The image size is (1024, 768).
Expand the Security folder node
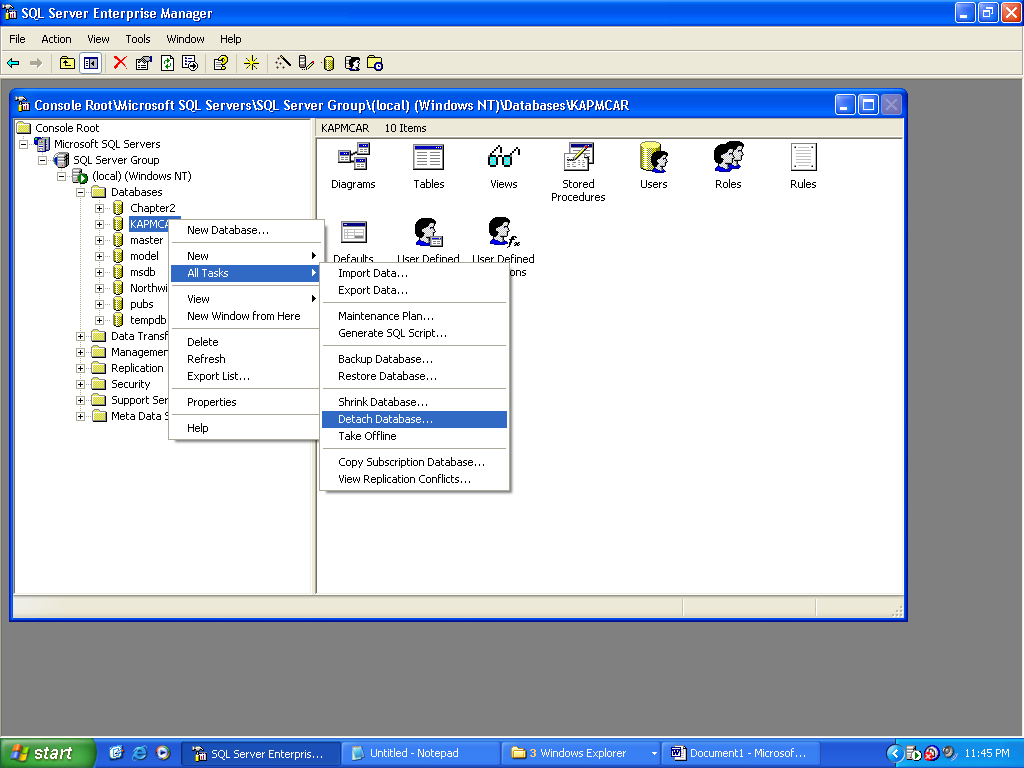81,384
